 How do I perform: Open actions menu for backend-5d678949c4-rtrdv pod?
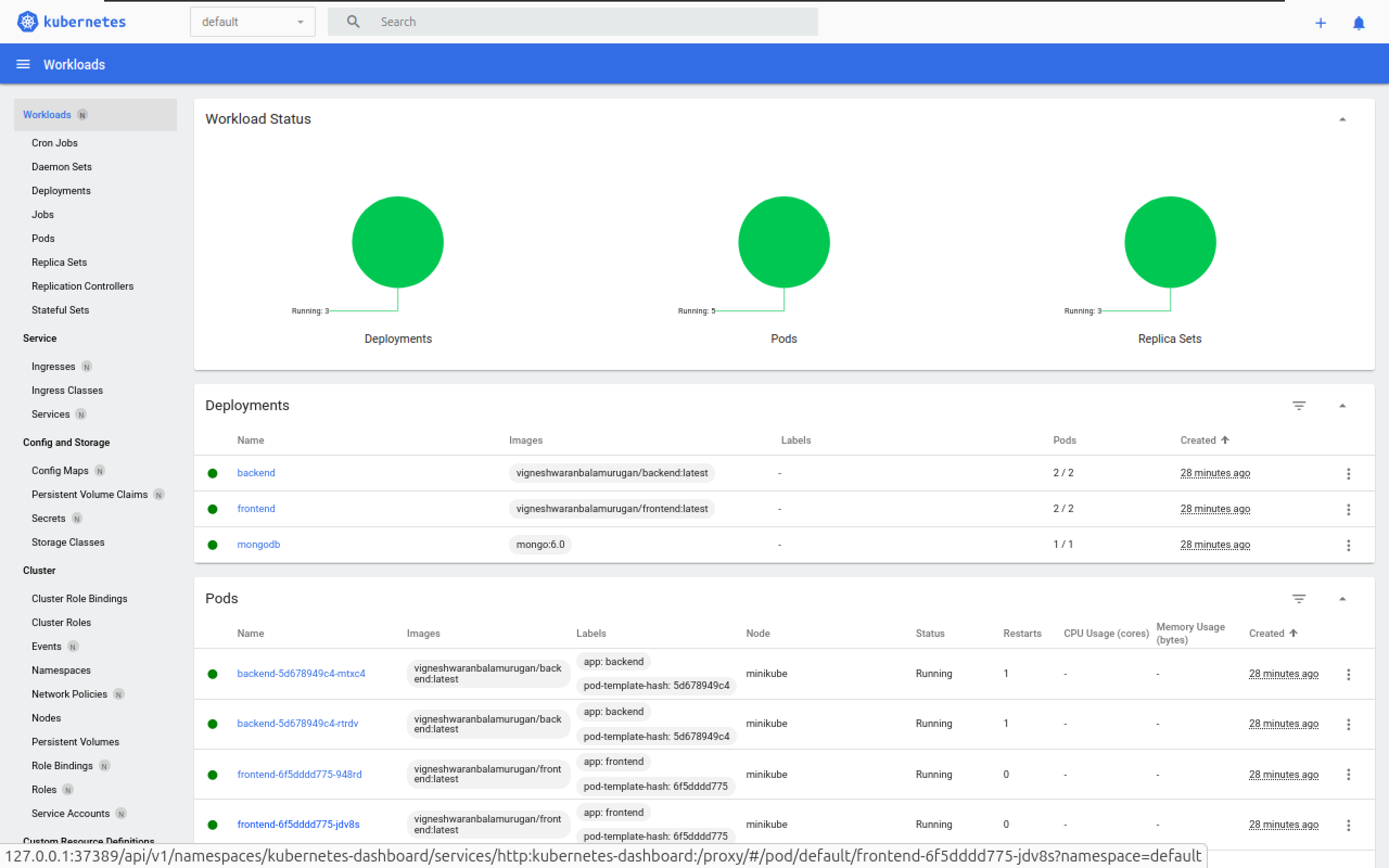click(1348, 724)
